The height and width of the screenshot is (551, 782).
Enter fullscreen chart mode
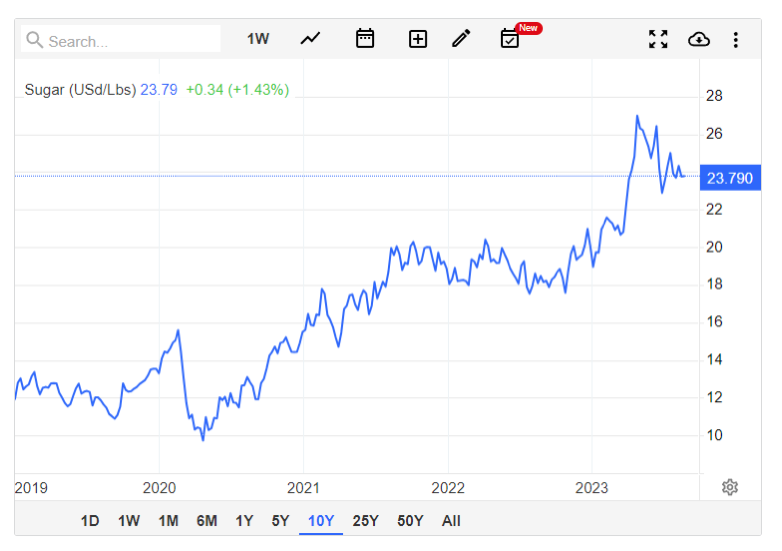(x=658, y=39)
